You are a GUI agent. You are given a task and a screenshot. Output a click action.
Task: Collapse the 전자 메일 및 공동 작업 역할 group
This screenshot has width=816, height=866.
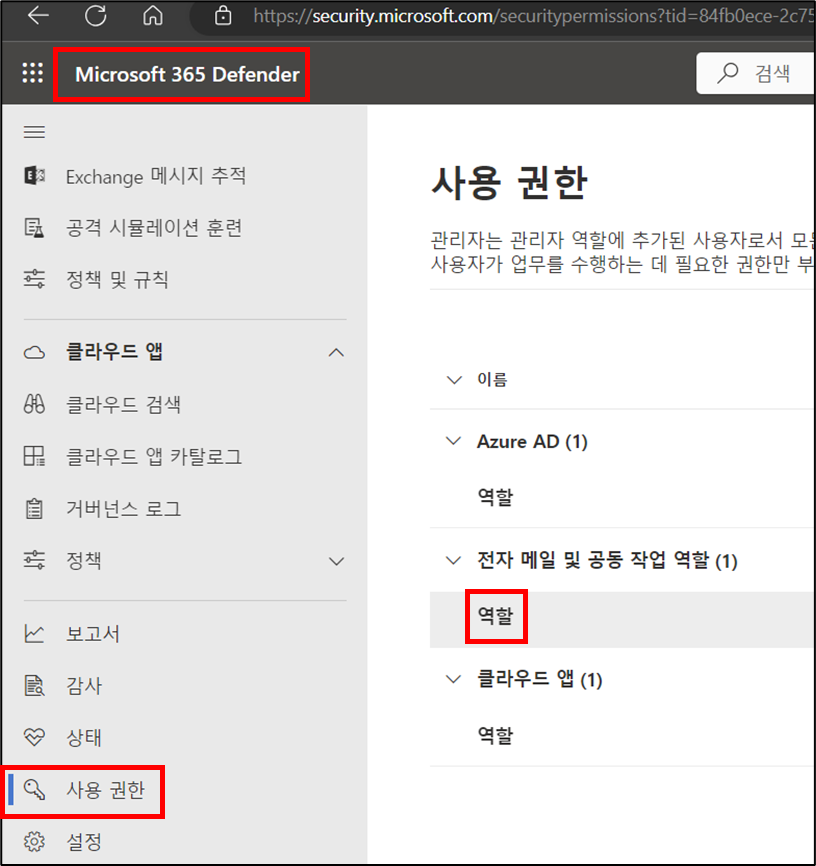coord(454,560)
